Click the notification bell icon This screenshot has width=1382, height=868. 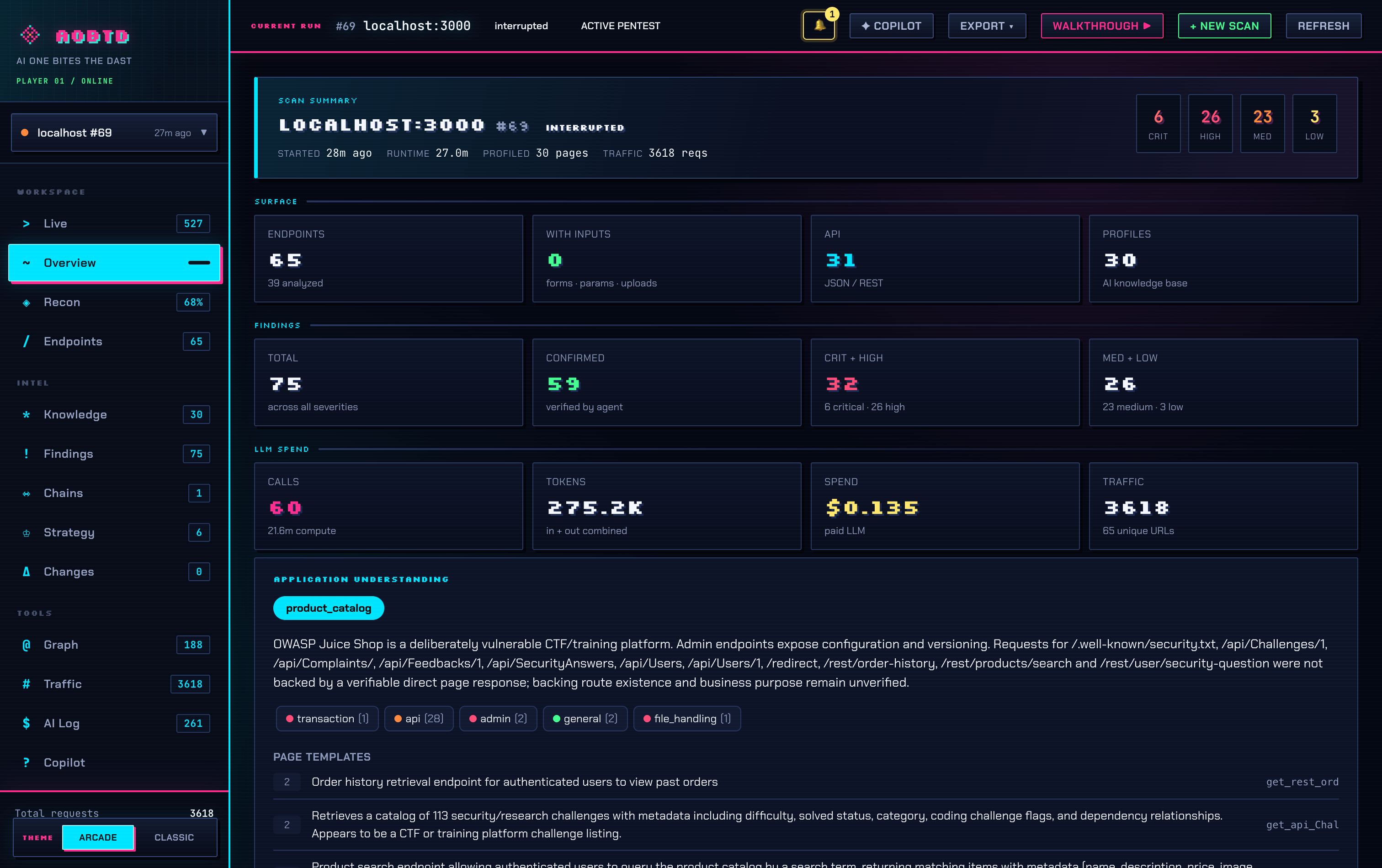point(819,26)
